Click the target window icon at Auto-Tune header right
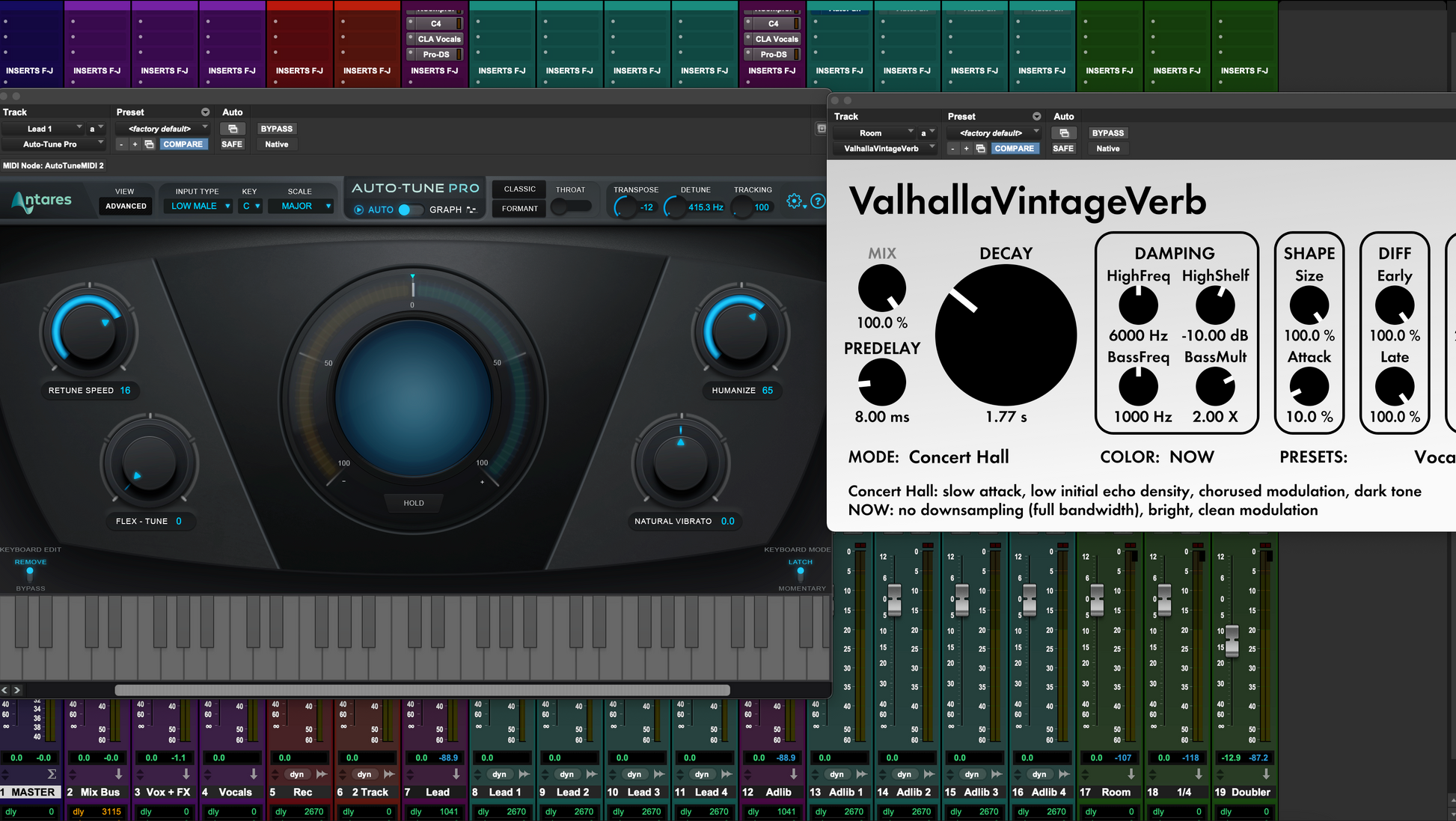 [x=821, y=129]
